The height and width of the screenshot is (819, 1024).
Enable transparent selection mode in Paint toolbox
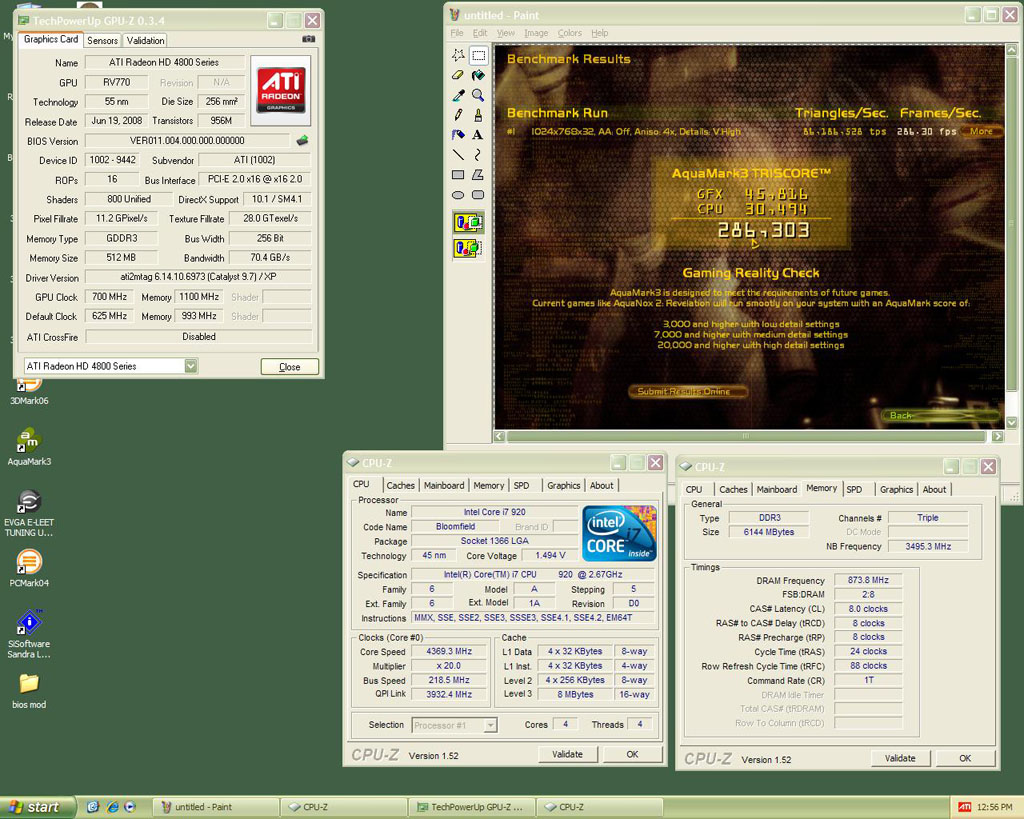(x=468, y=248)
